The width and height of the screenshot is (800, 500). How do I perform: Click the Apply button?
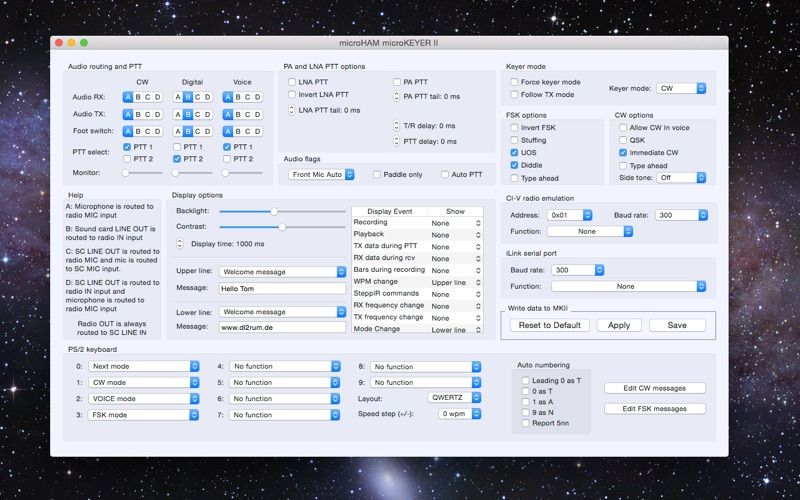pyautogui.click(x=619, y=326)
